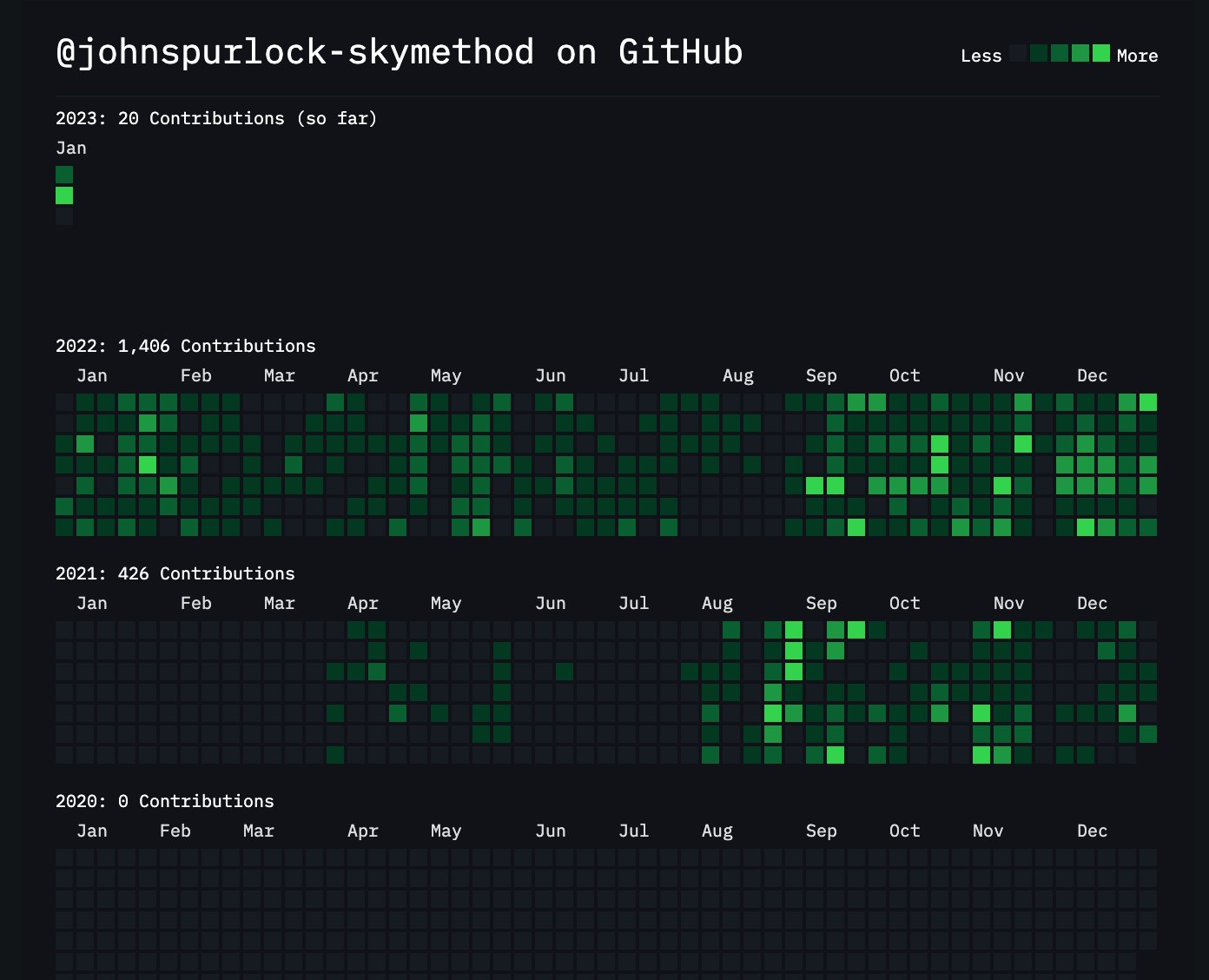Click the Sep label in the 2021 chart
1209x980 pixels.
(822, 603)
